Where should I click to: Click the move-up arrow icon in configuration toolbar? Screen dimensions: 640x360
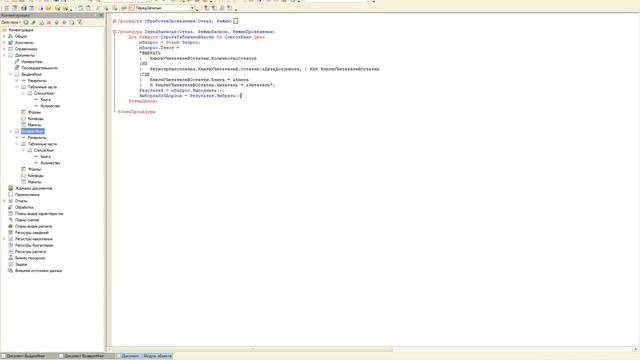coord(57,22)
